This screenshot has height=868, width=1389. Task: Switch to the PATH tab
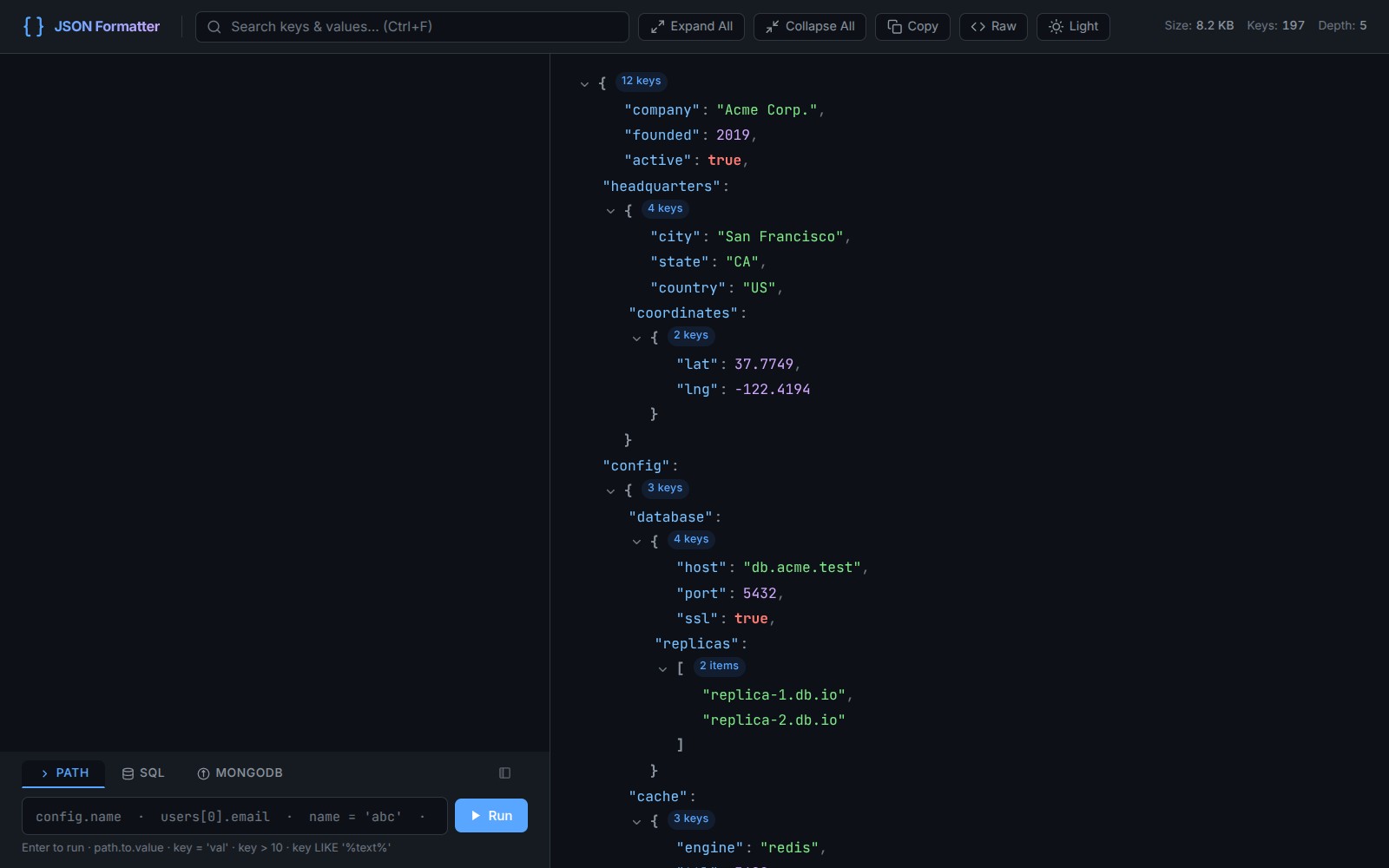[63, 773]
